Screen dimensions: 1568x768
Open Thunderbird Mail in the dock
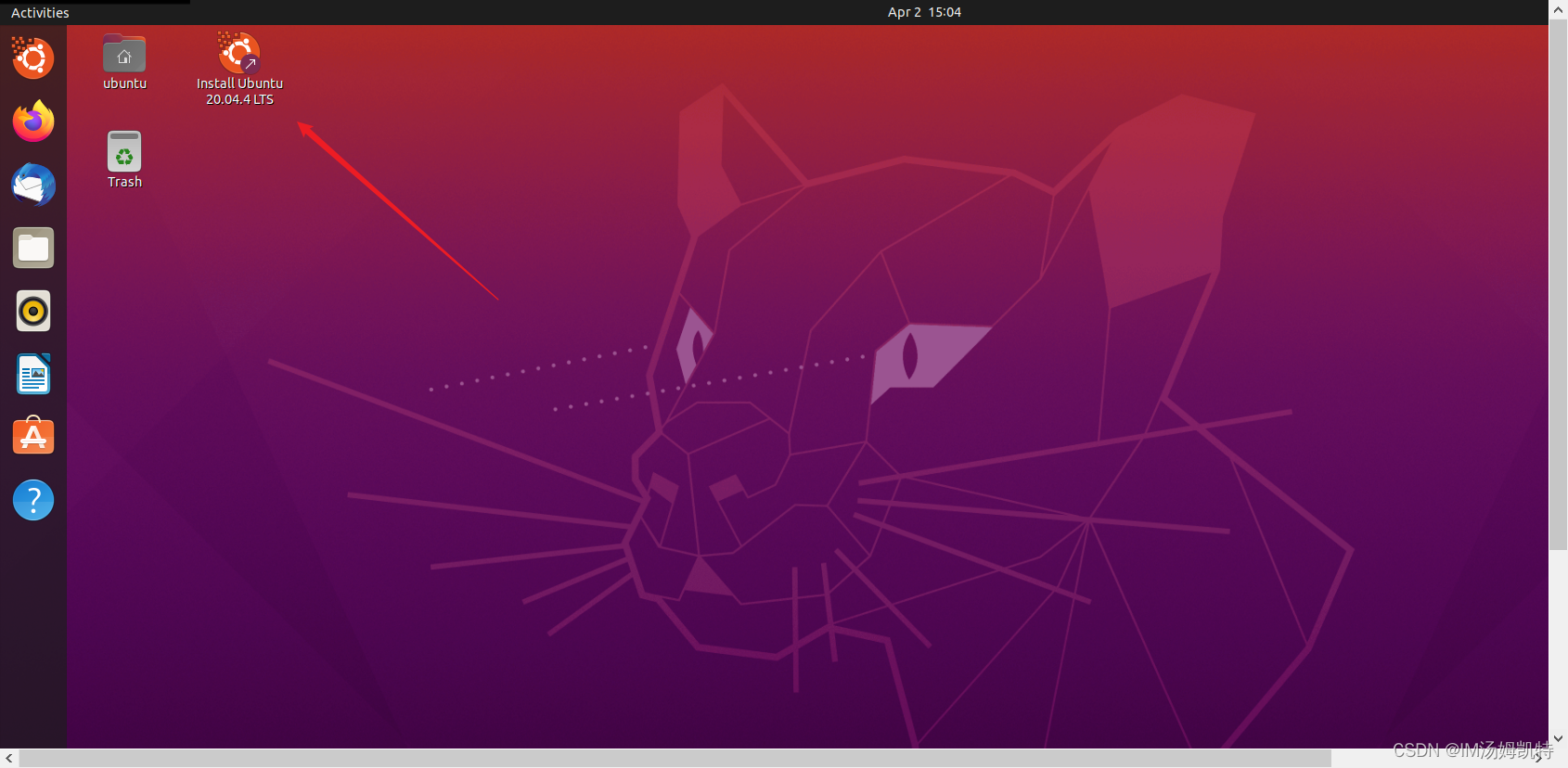pos(33,185)
